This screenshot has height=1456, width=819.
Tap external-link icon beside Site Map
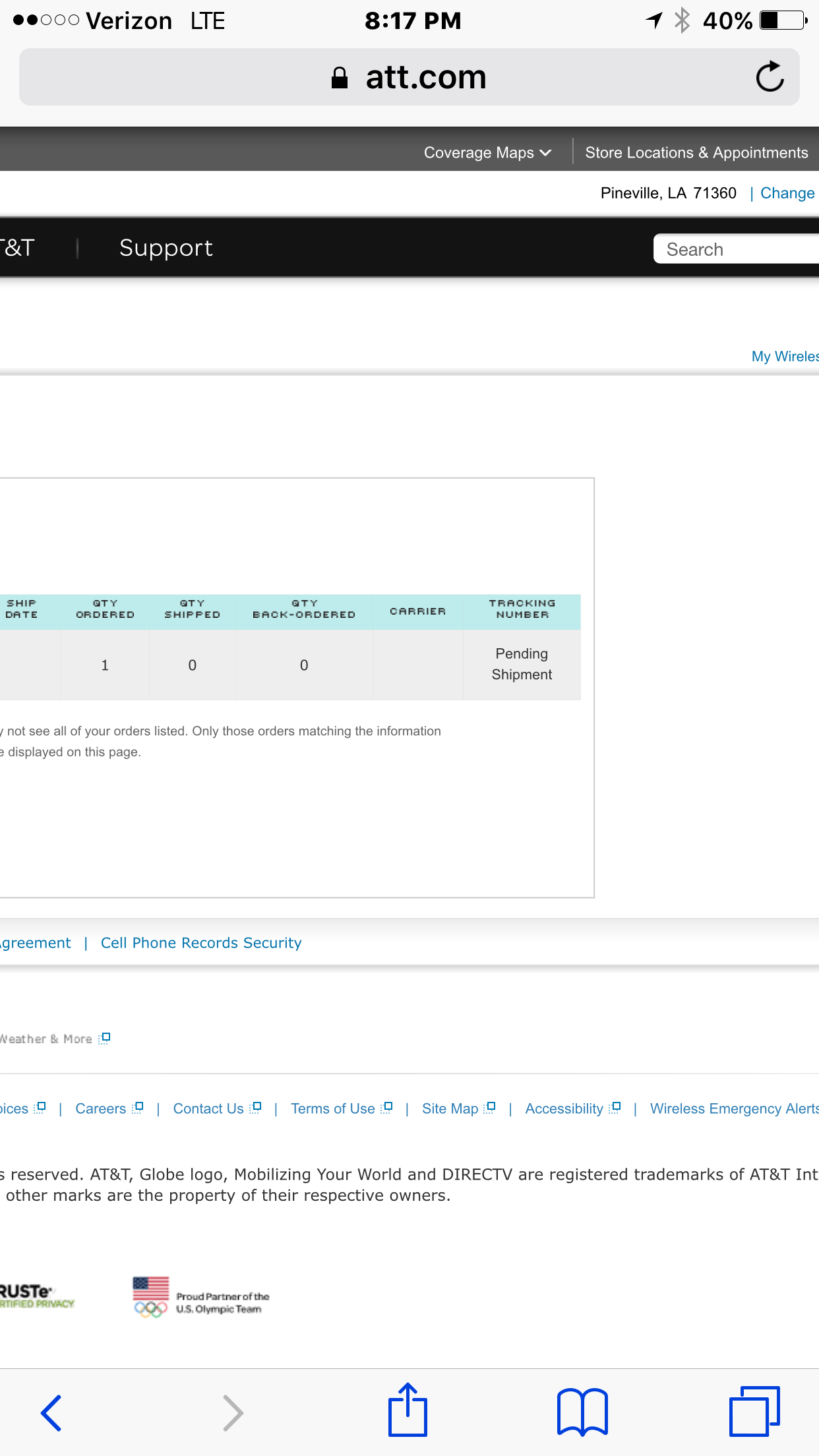pyautogui.click(x=489, y=1108)
